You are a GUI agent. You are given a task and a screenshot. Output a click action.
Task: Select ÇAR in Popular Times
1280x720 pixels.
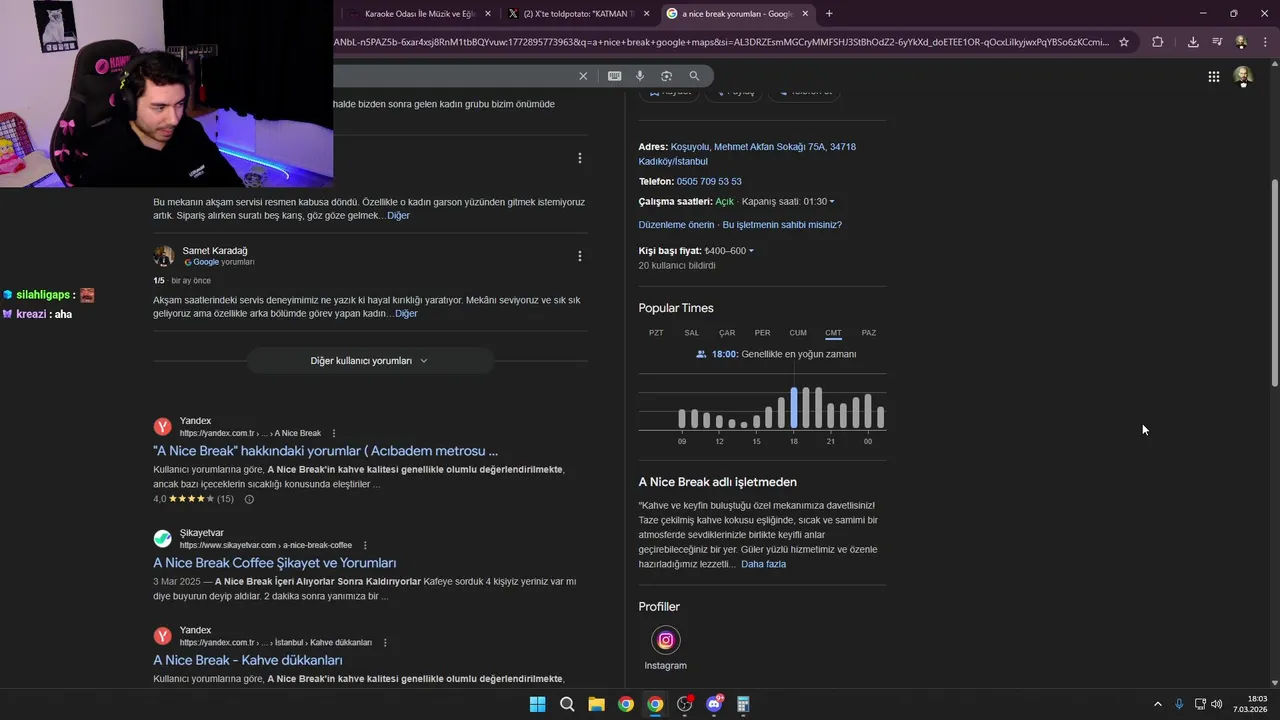[727, 333]
